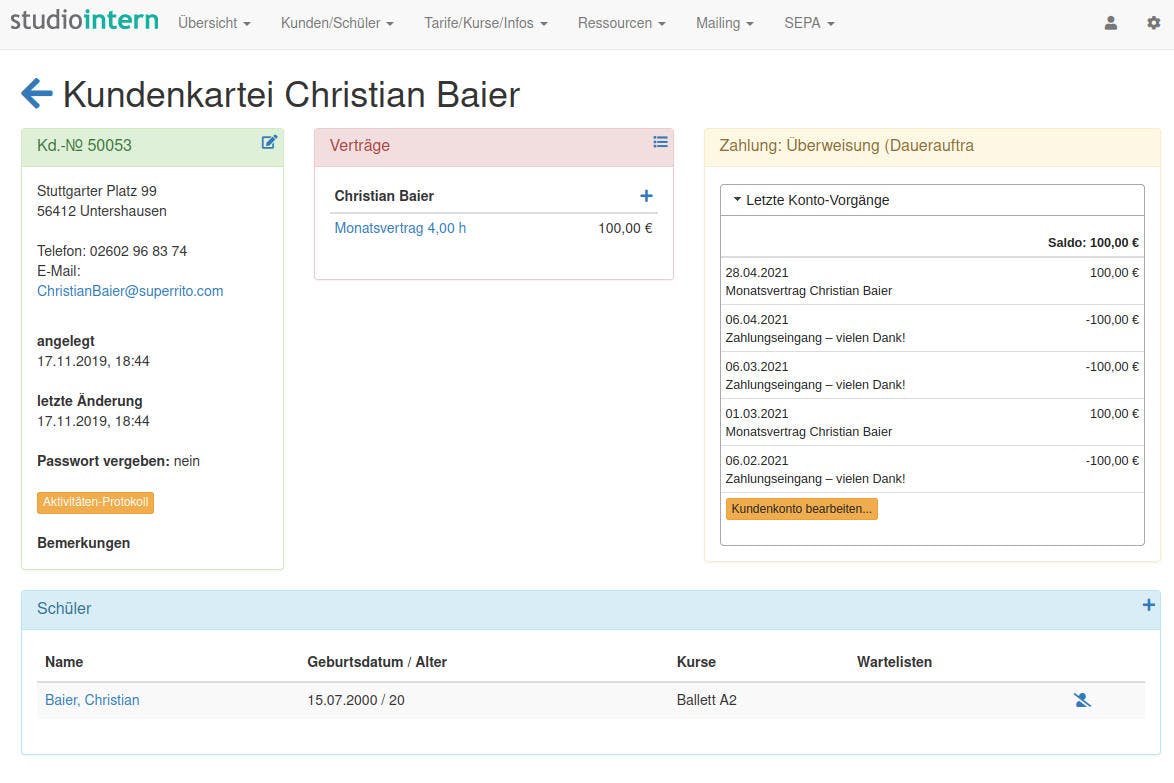
Task: Select the 06.04.2021 Zahlungseingang entry
Action: click(x=932, y=329)
